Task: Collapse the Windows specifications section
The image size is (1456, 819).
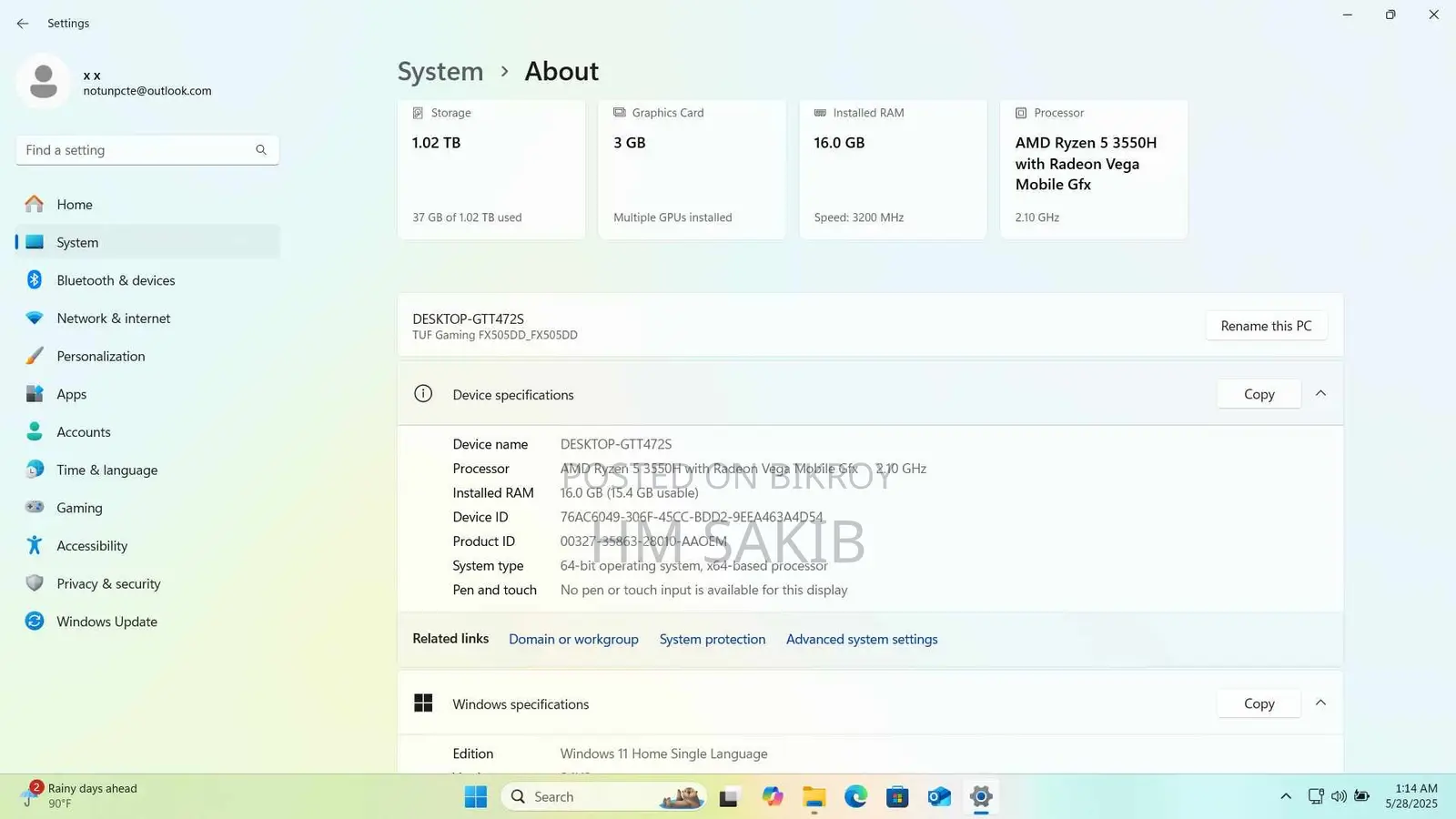Action: [1320, 703]
